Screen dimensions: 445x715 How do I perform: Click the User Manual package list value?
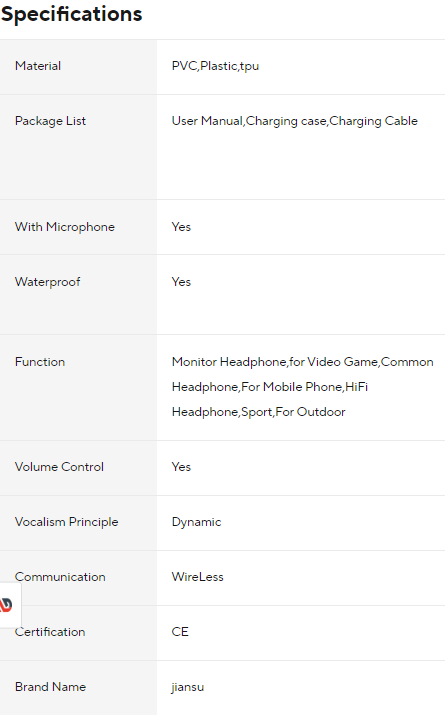[295, 121]
